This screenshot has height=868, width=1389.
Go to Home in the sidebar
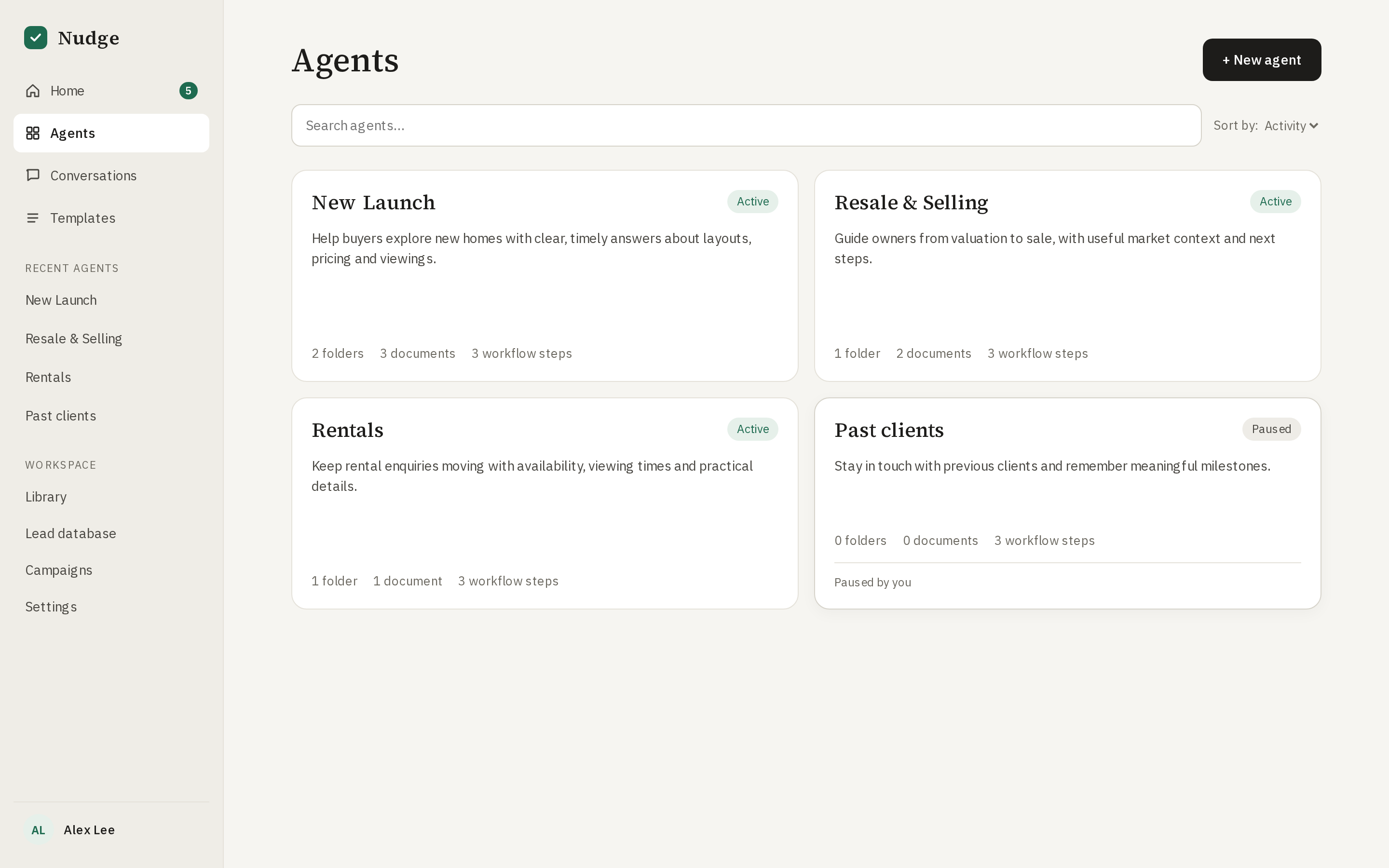pos(111,91)
